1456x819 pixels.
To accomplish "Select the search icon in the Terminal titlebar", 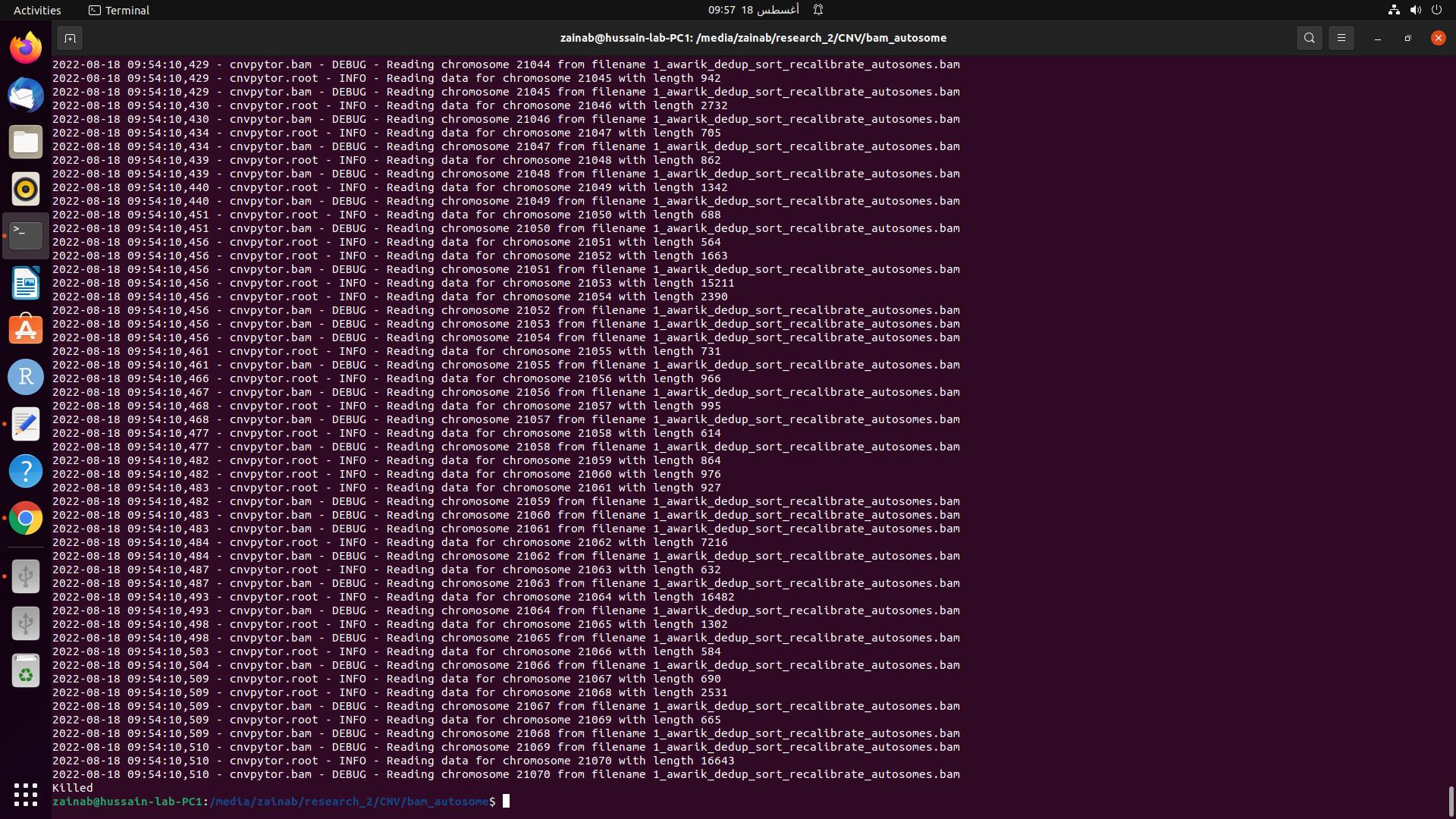I will [x=1309, y=37].
